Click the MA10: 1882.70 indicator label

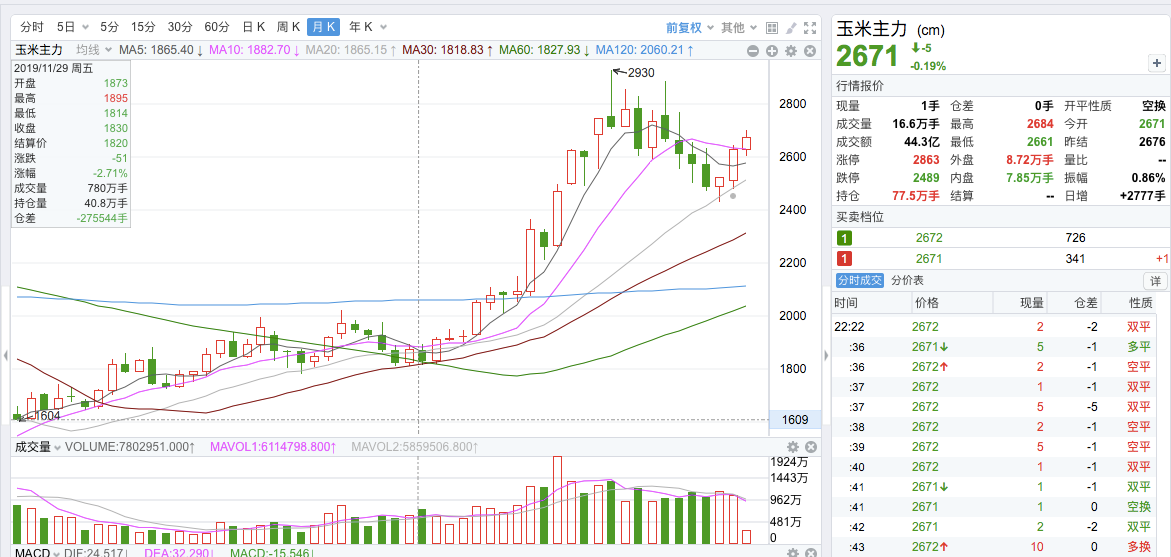[255, 50]
